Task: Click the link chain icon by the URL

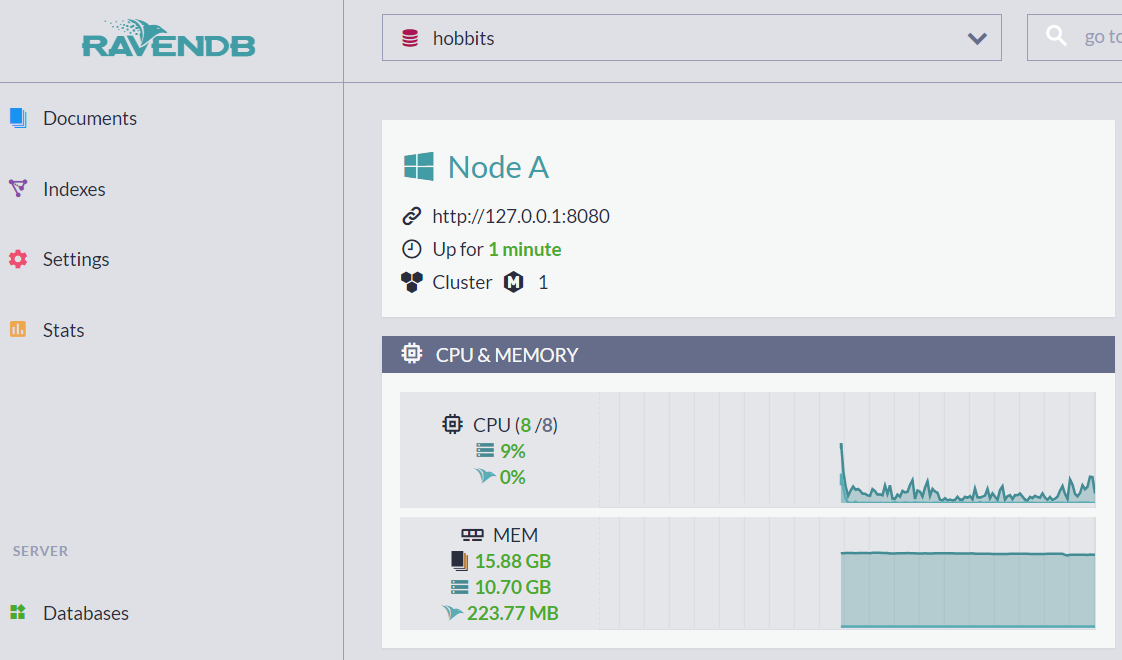Action: coord(411,216)
